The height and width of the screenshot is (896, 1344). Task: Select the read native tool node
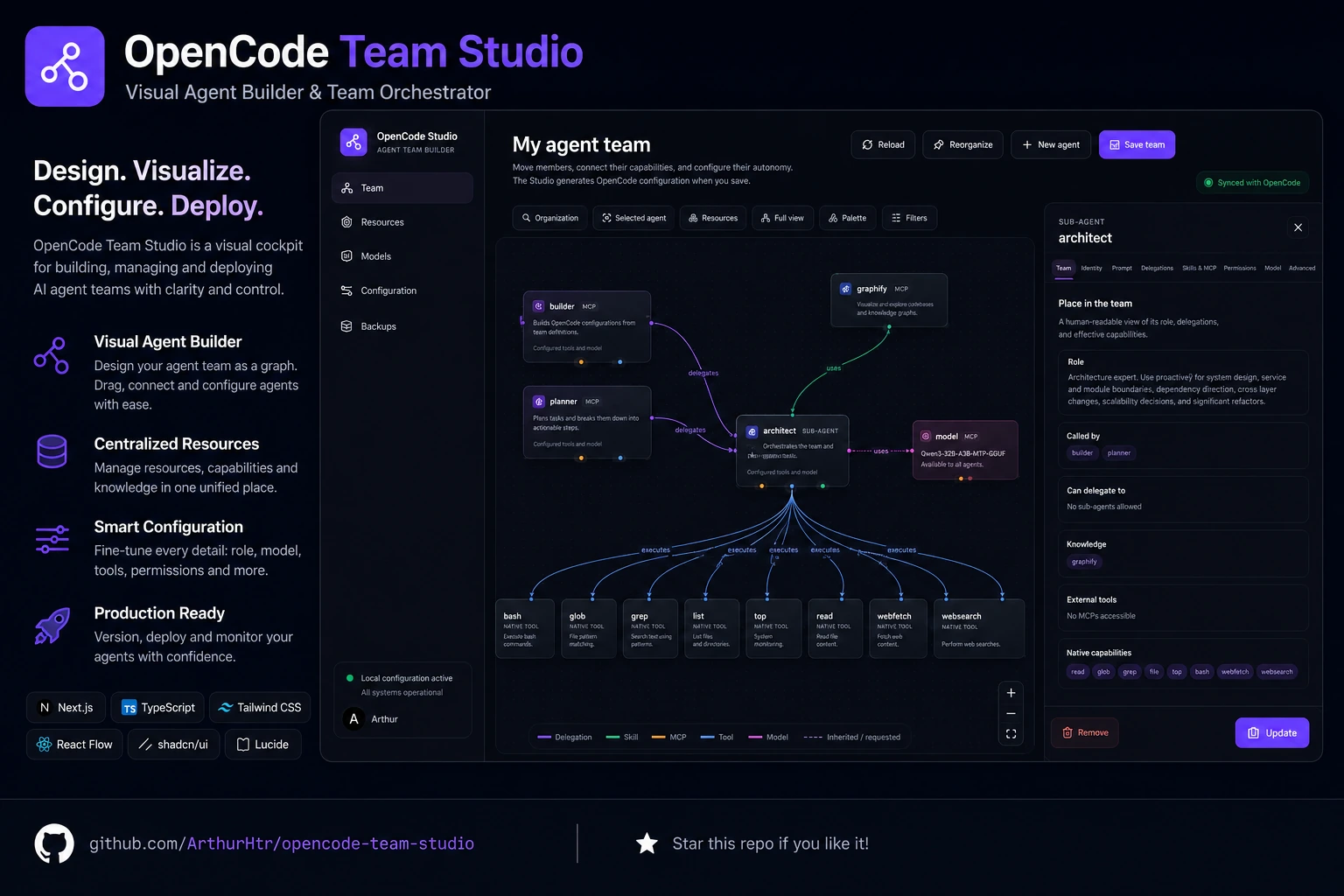[836, 628]
